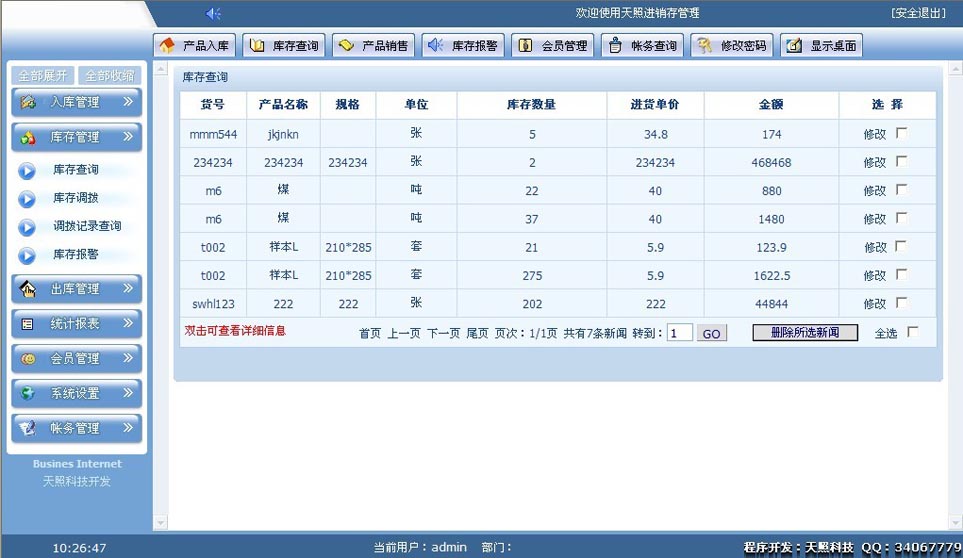Open the 调拨记录查询 sidebar submenu item
Viewport: 963px width, 558px height.
[x=87, y=226]
